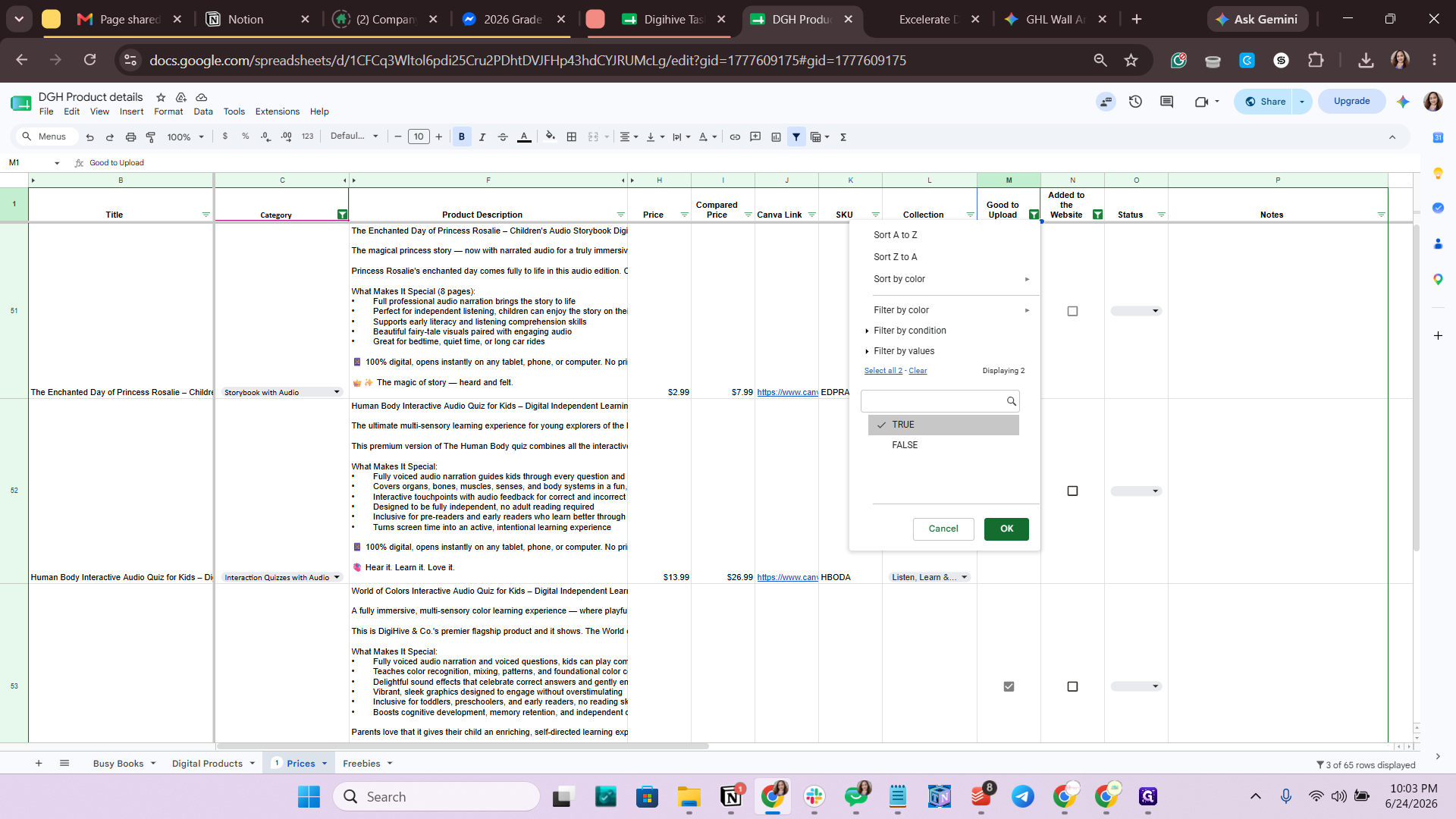Check FALSE in filter values list
This screenshot has height=819, width=1456.
click(943, 445)
